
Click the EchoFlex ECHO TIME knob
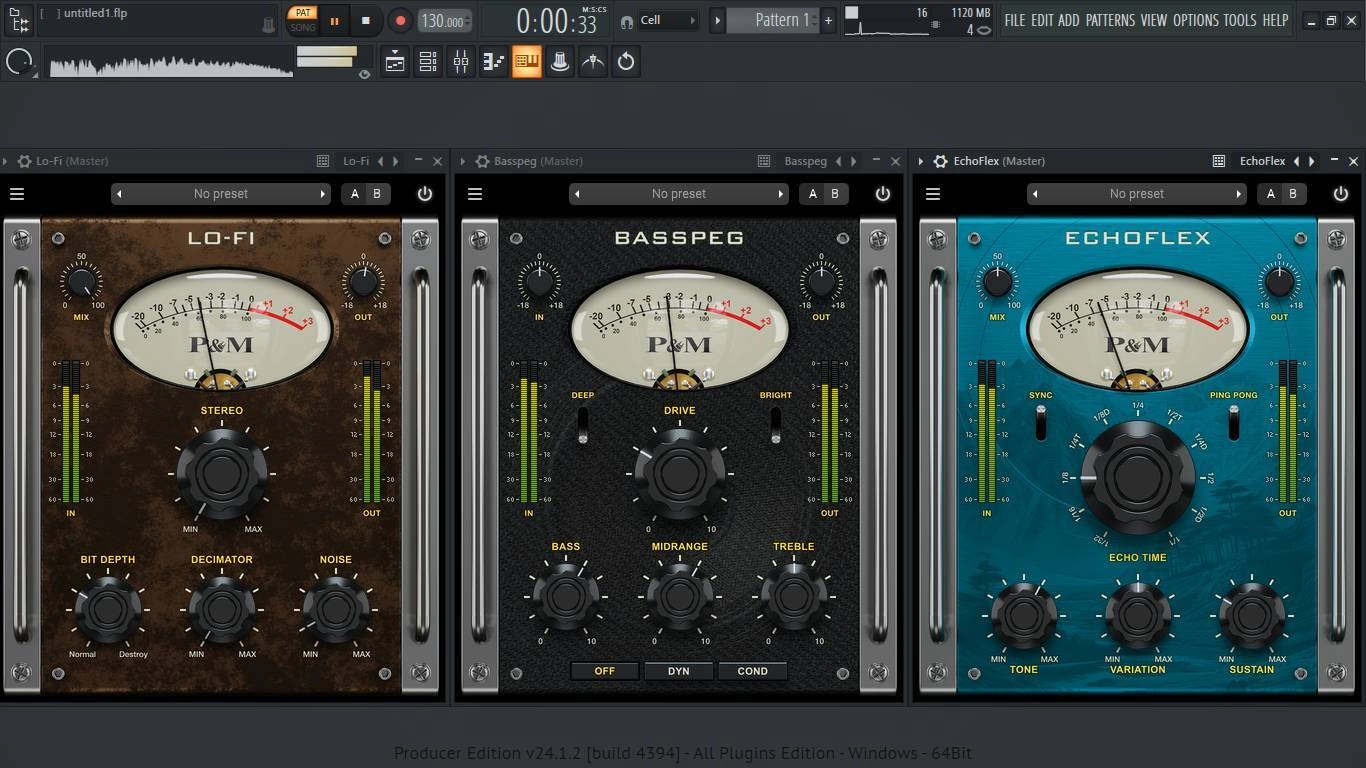tap(1137, 477)
